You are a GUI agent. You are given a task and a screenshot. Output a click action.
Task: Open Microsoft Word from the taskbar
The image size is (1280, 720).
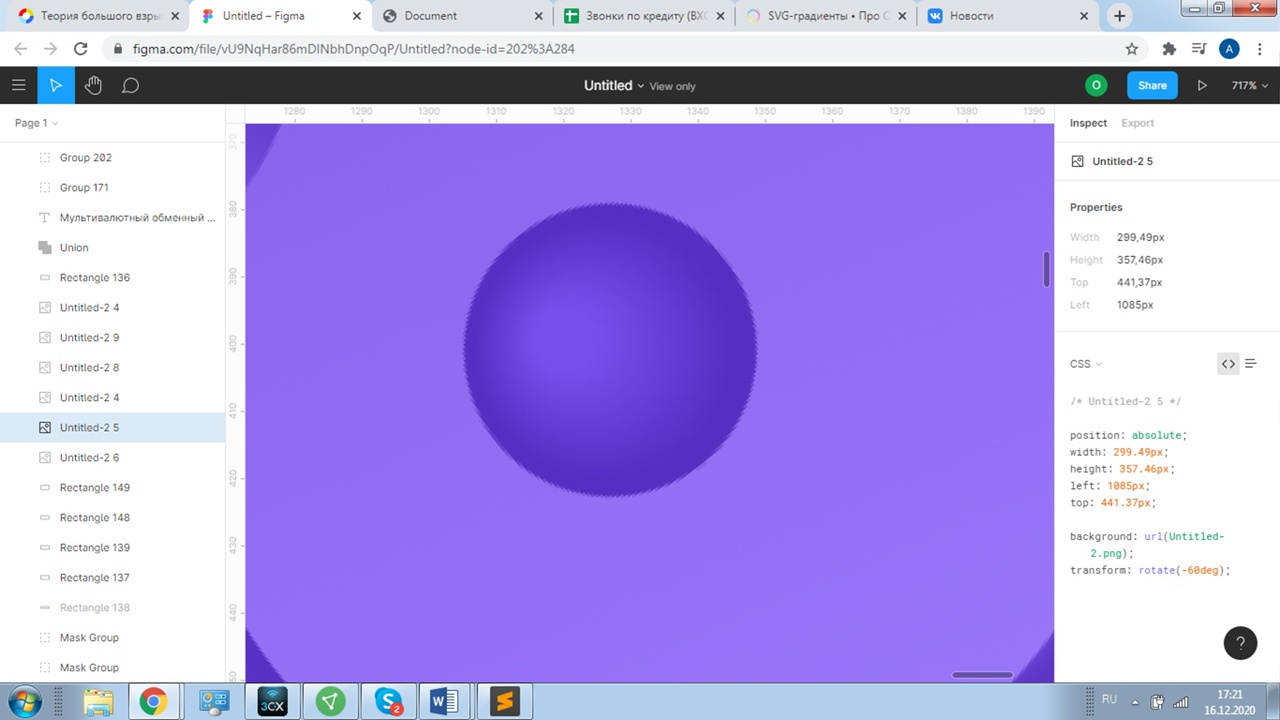(444, 702)
